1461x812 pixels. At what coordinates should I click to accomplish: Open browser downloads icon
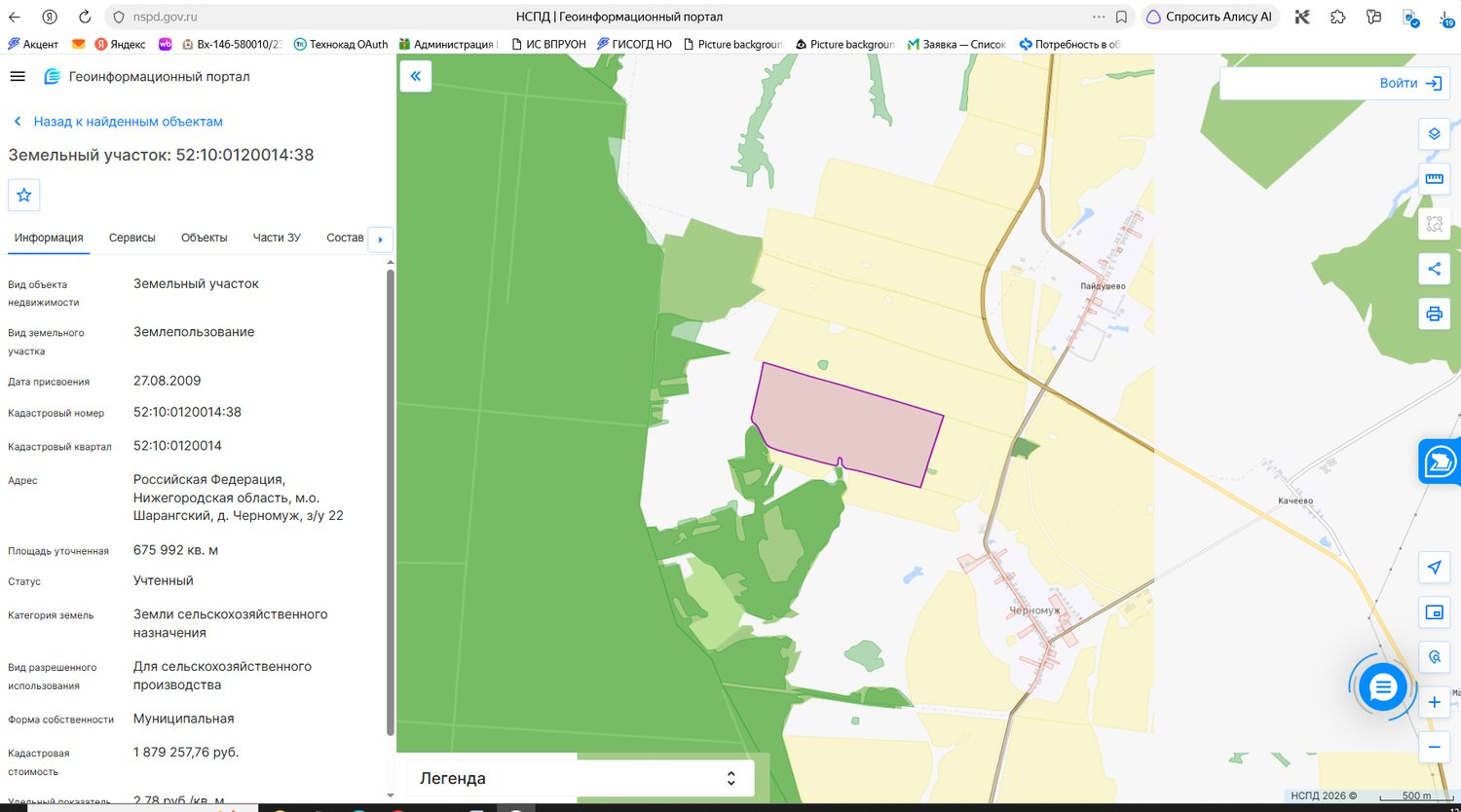click(1446, 17)
